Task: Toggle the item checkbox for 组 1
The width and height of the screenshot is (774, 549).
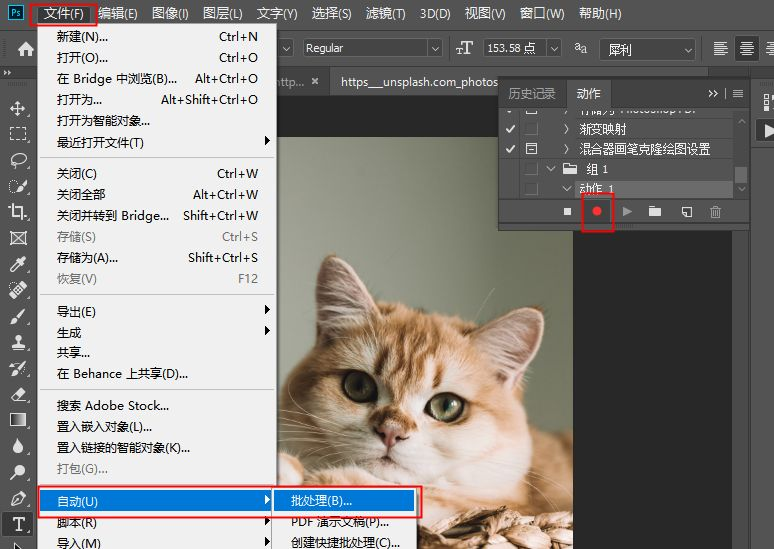Action: [510, 169]
